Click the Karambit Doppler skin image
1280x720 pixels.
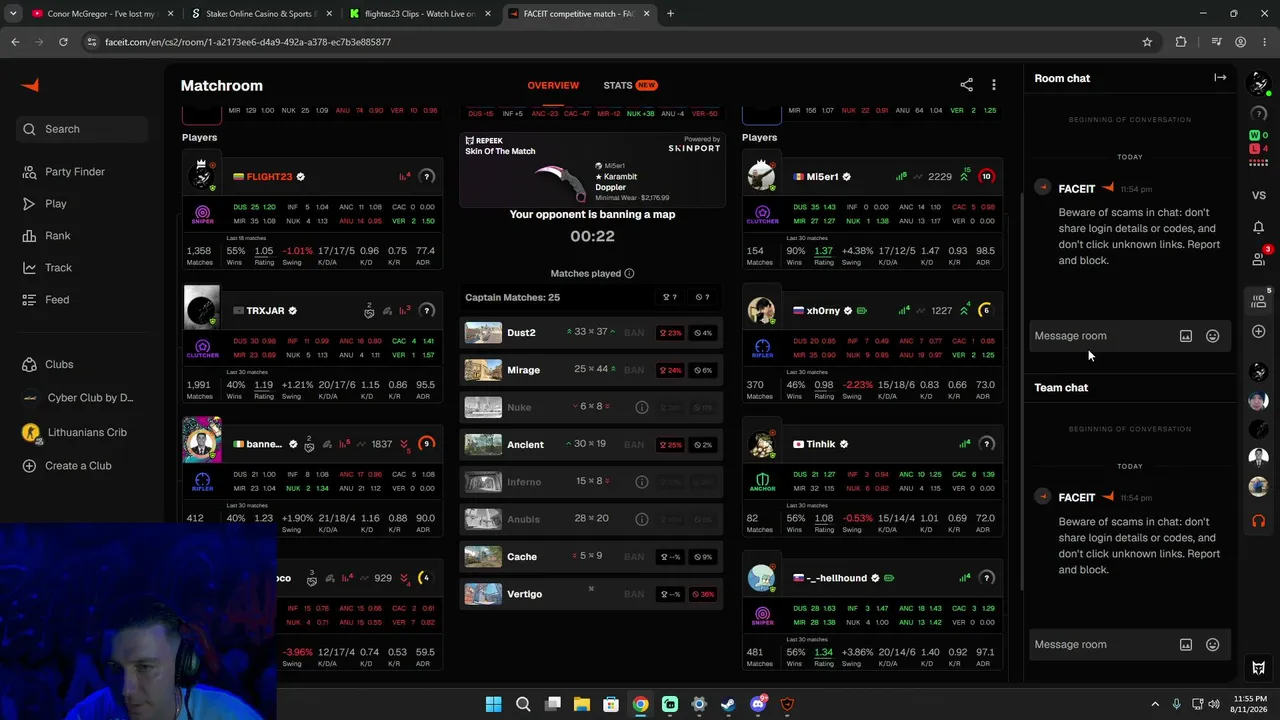click(x=562, y=182)
